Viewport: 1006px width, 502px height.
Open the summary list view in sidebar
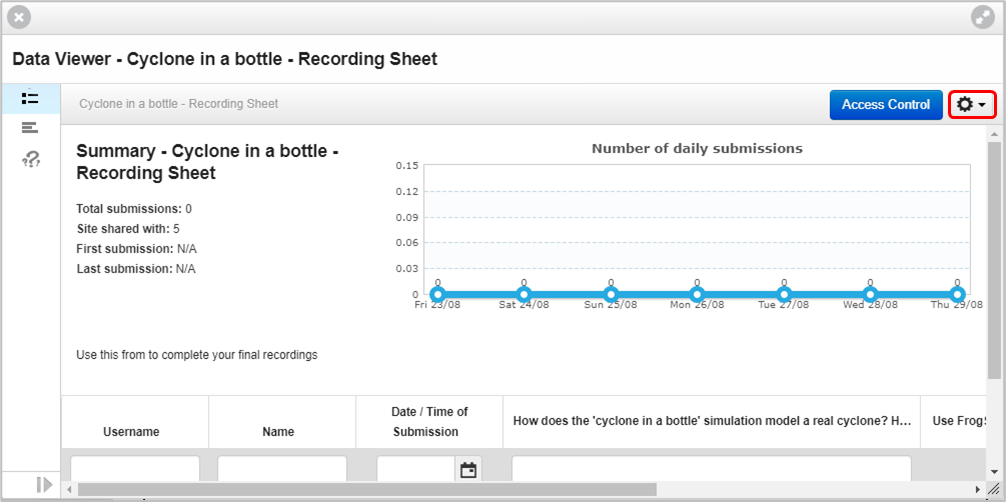tap(30, 98)
